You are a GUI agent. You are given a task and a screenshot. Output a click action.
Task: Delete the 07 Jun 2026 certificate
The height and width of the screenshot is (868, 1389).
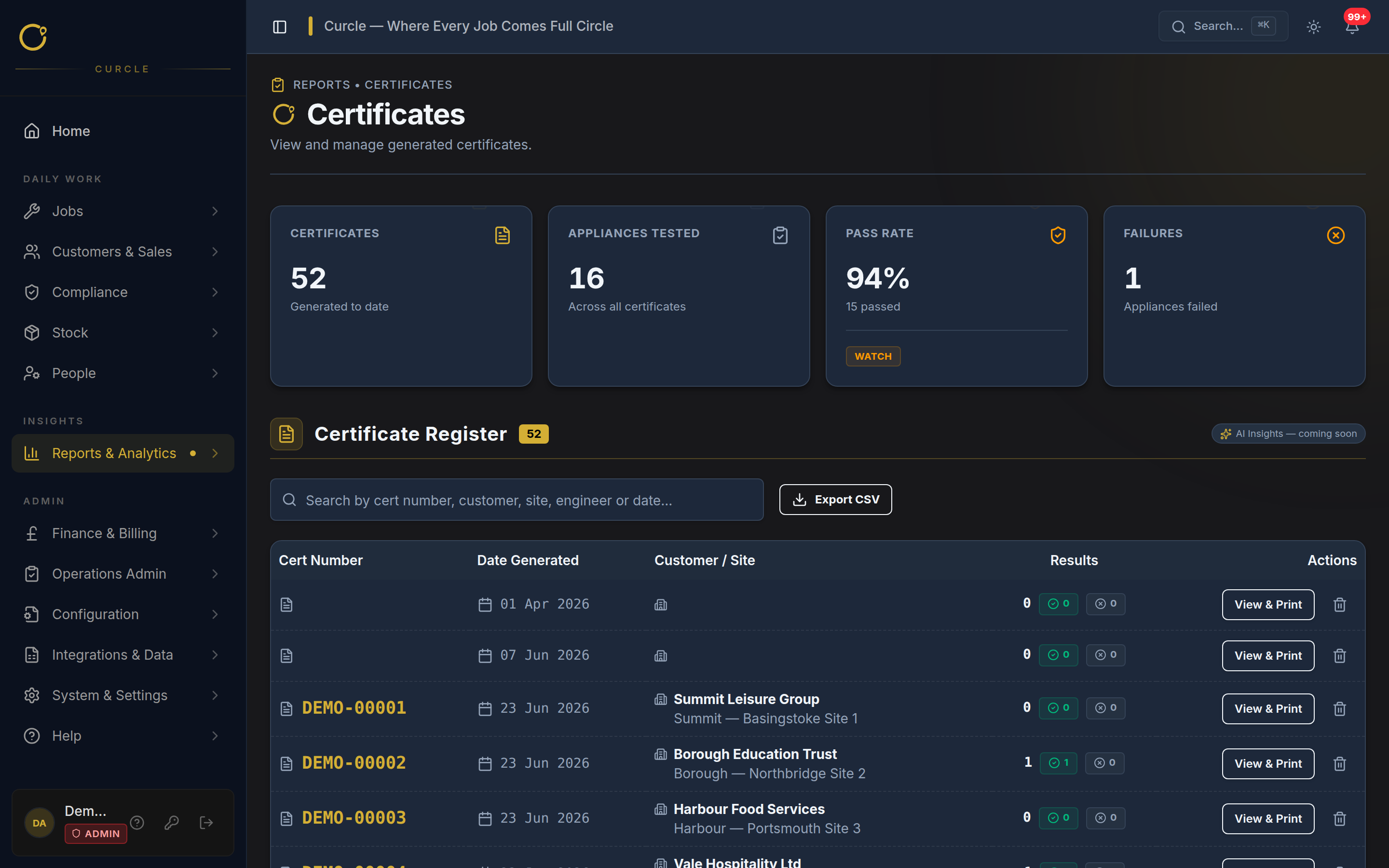coord(1340,656)
